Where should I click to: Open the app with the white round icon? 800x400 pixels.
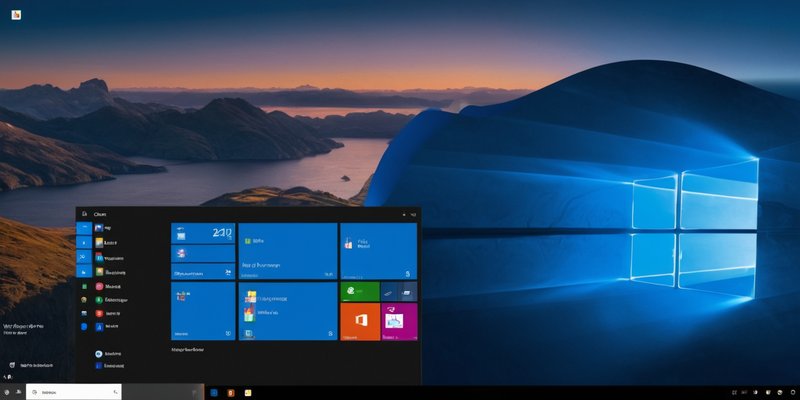(99, 354)
